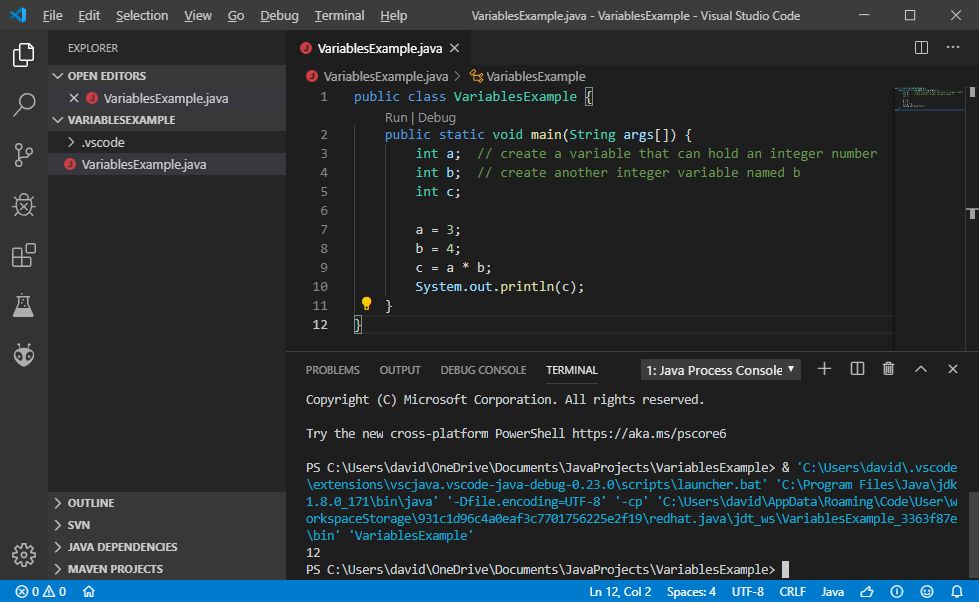Open the Extensions view

24,255
